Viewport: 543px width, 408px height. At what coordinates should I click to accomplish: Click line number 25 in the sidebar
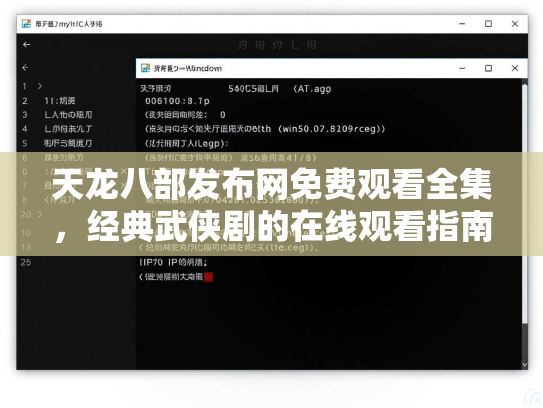(x=26, y=262)
